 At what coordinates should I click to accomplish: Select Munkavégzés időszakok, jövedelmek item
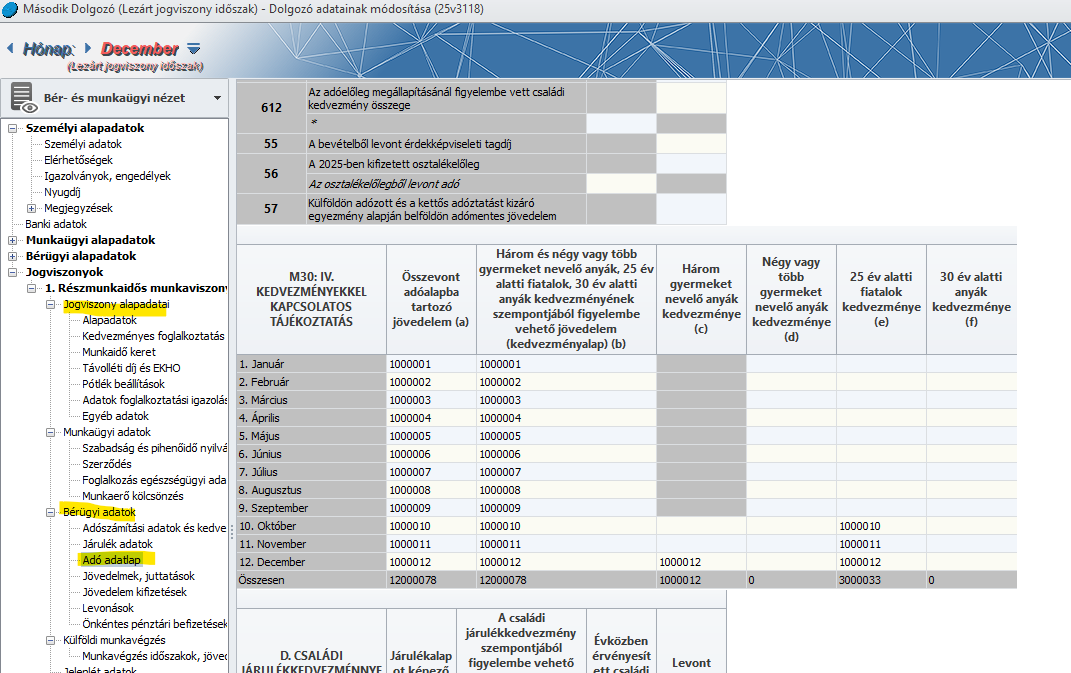(154, 656)
